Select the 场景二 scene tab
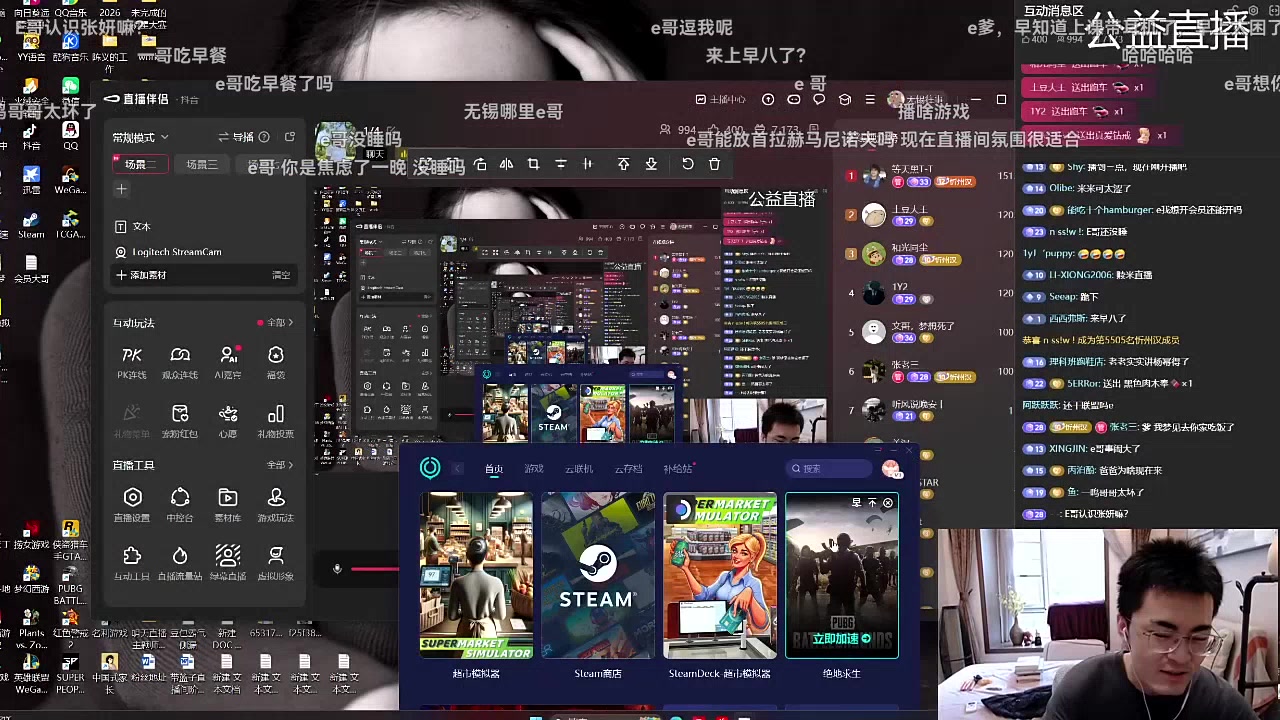Screen dimensions: 1280x720 (141, 164)
